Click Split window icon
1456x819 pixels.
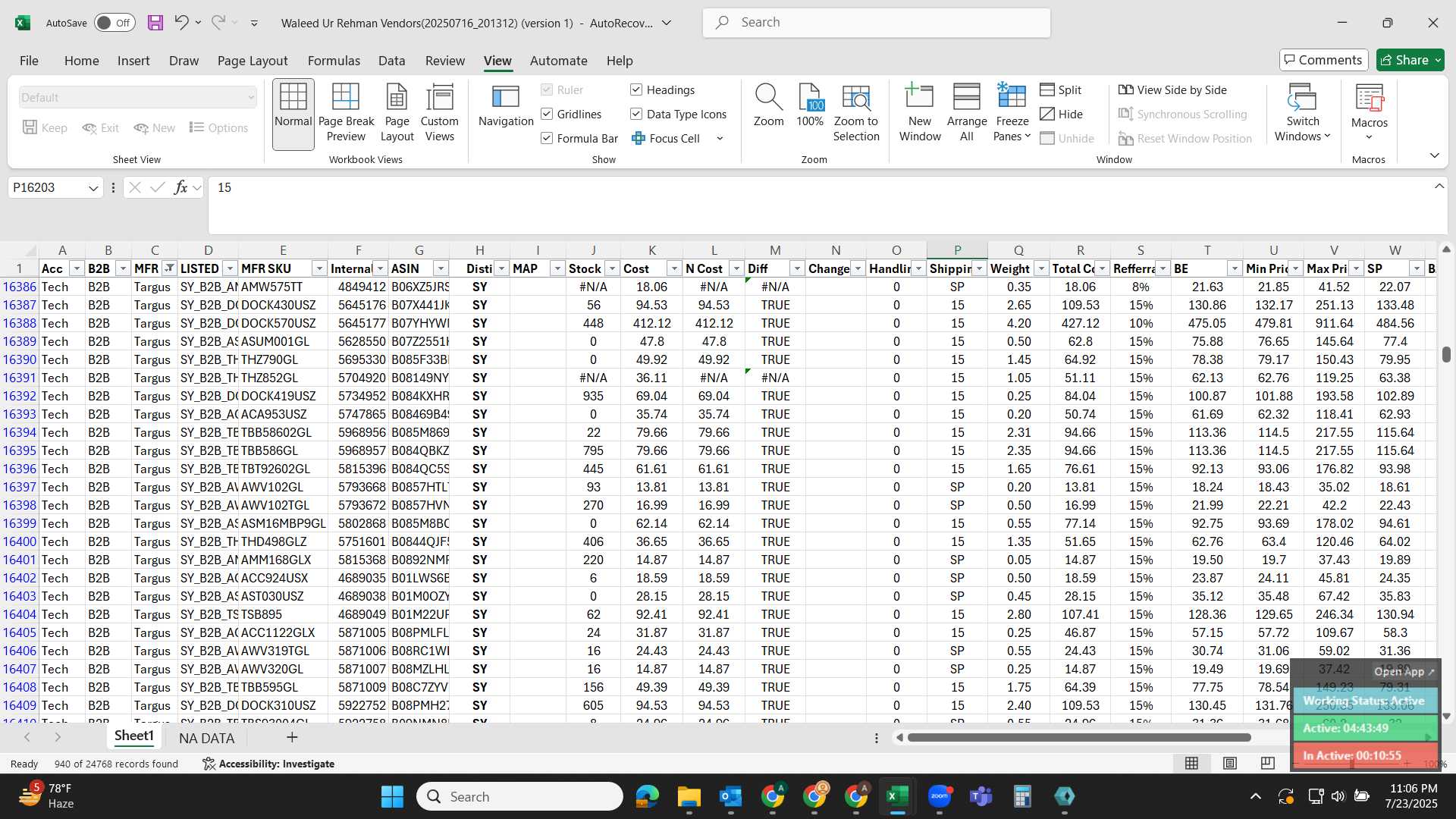pos(1047,89)
